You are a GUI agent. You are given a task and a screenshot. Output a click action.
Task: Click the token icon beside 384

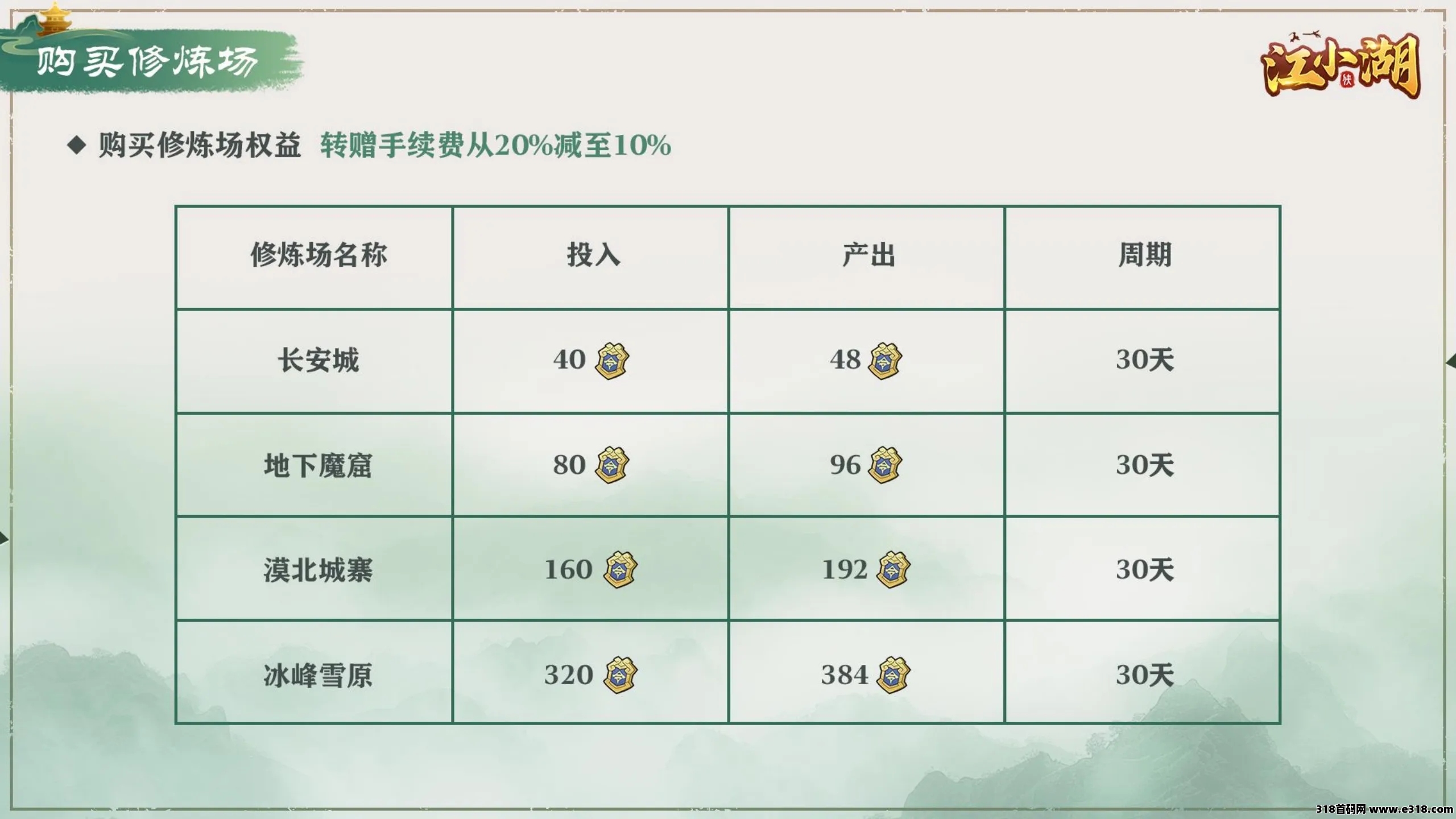pyautogui.click(x=894, y=675)
